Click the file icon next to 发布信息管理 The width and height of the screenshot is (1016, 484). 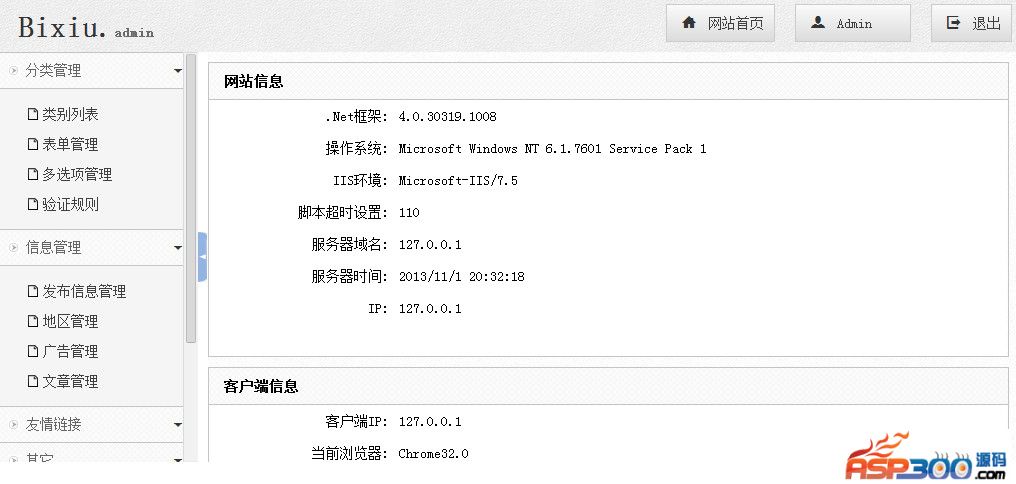[x=33, y=291]
